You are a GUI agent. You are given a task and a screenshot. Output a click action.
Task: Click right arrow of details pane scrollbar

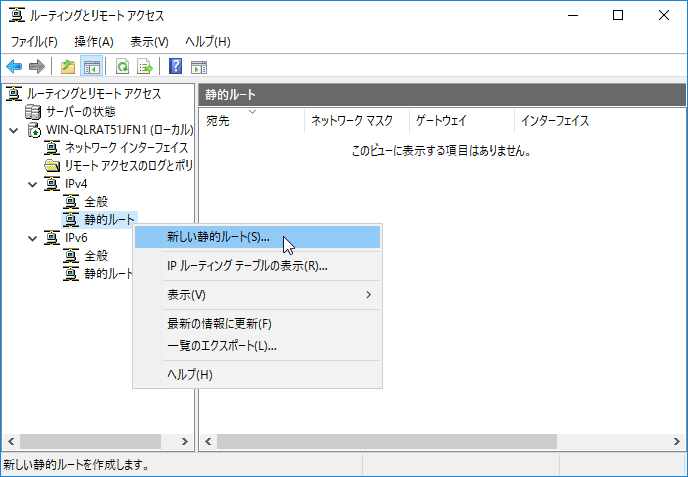[x=677, y=441]
